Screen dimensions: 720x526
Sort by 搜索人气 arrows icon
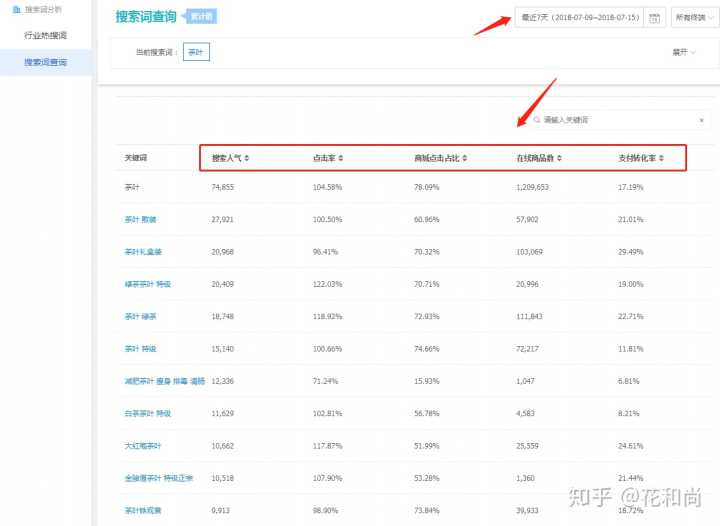[247, 158]
